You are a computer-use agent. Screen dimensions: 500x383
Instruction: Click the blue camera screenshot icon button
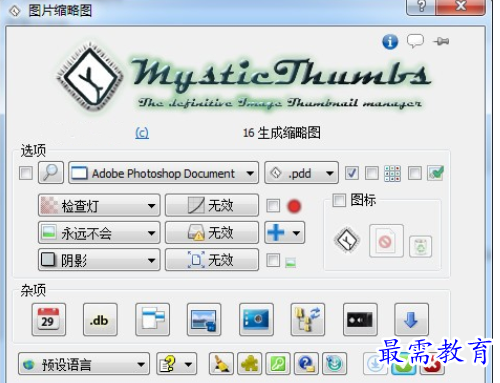pos(256,319)
